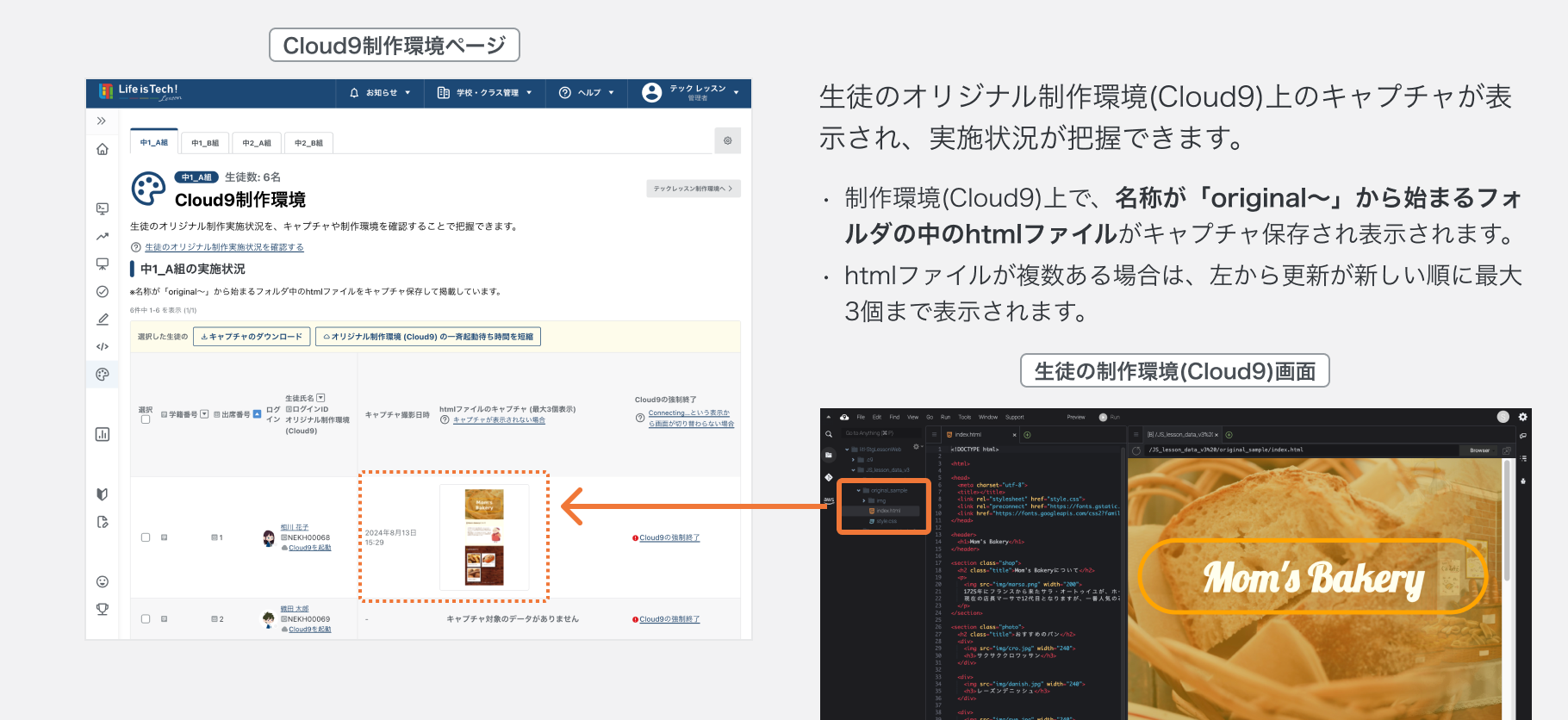Viewport: 1568px width, 720px height.
Task: Open the check circle icon in sidebar
Action: (x=103, y=291)
